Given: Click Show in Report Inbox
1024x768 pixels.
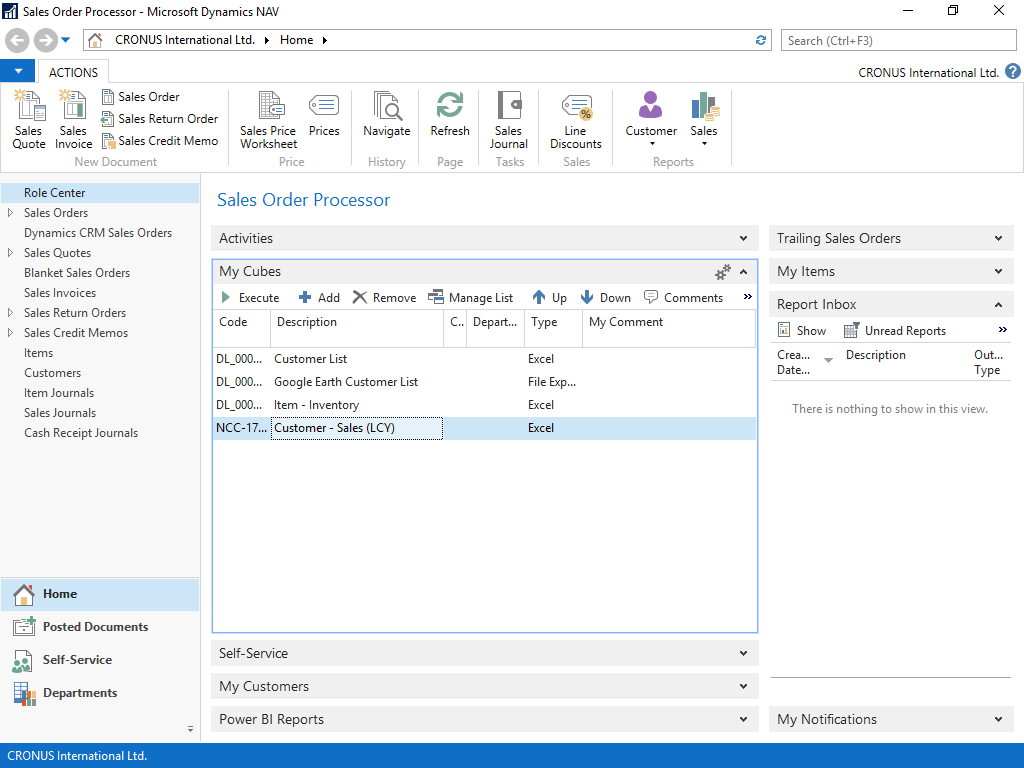Looking at the screenshot, I should point(802,331).
